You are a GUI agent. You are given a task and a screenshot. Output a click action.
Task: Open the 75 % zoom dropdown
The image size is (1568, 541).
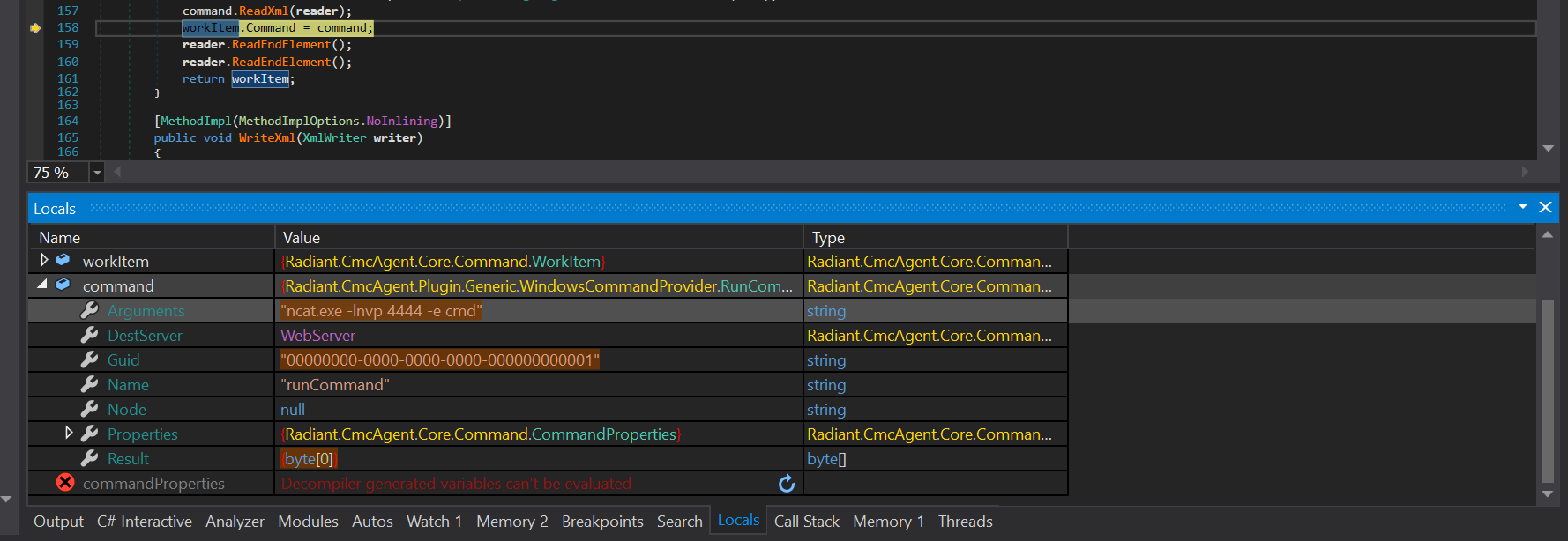(x=97, y=173)
